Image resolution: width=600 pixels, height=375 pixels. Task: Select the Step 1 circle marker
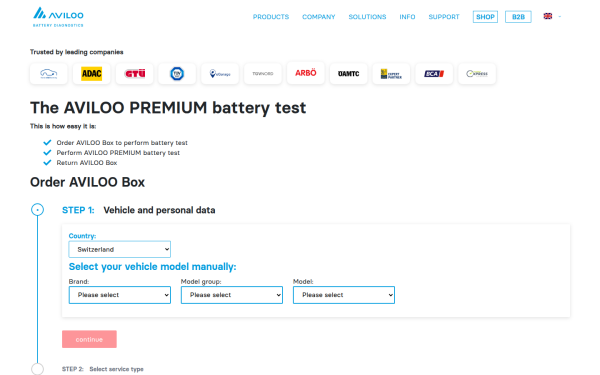click(38, 210)
